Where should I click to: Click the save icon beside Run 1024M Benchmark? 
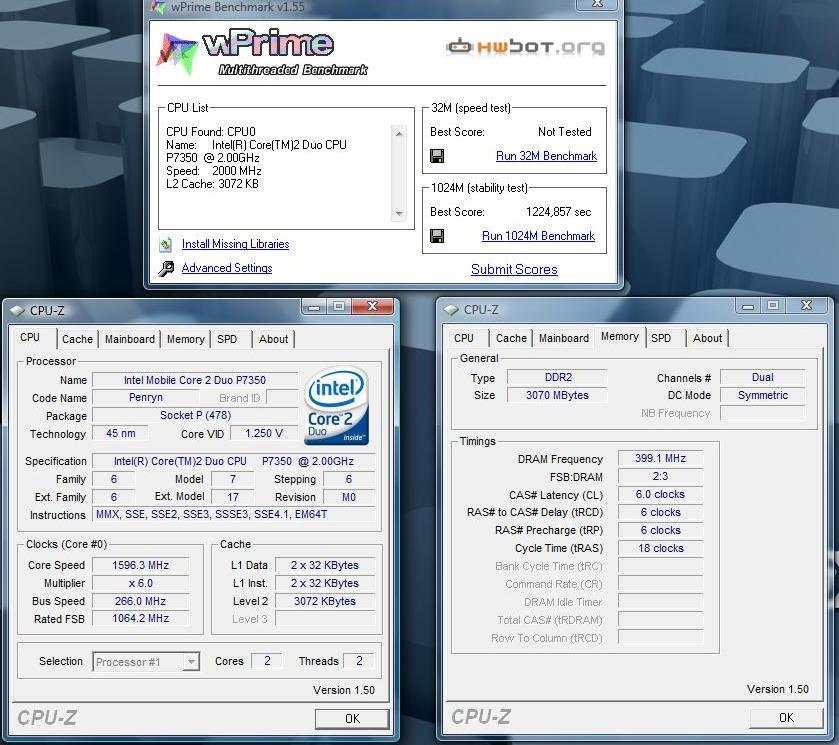(437, 236)
